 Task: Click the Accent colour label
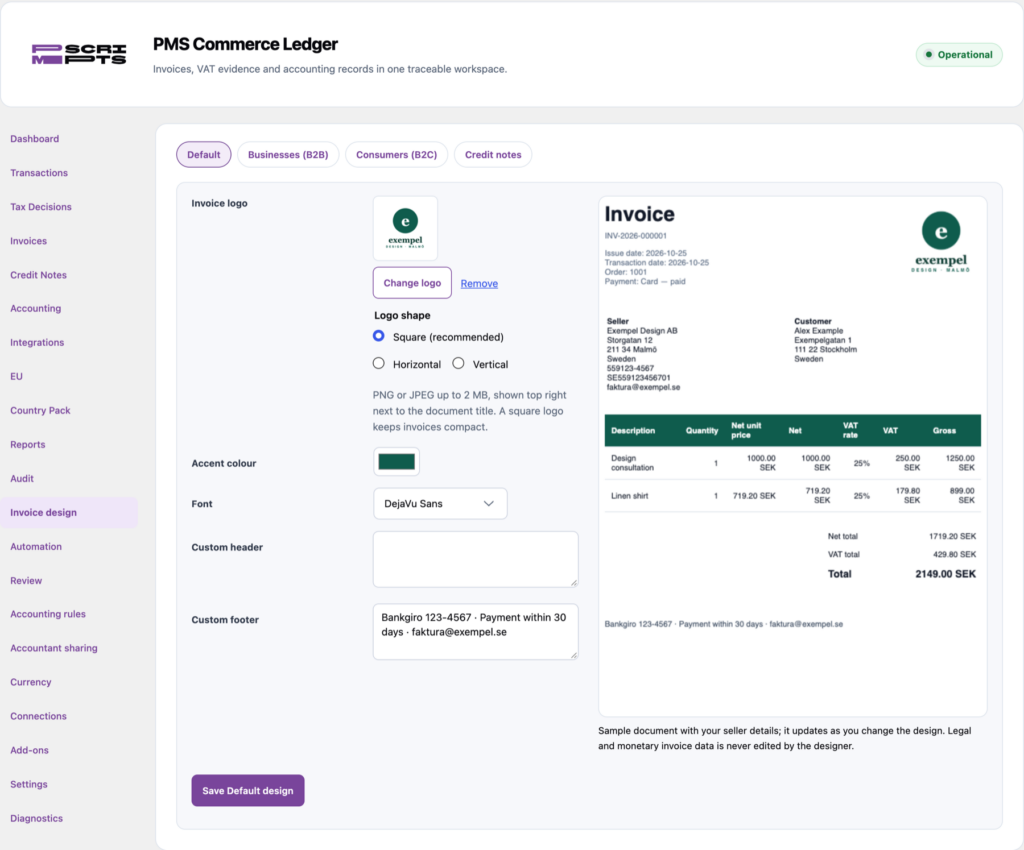point(223,463)
